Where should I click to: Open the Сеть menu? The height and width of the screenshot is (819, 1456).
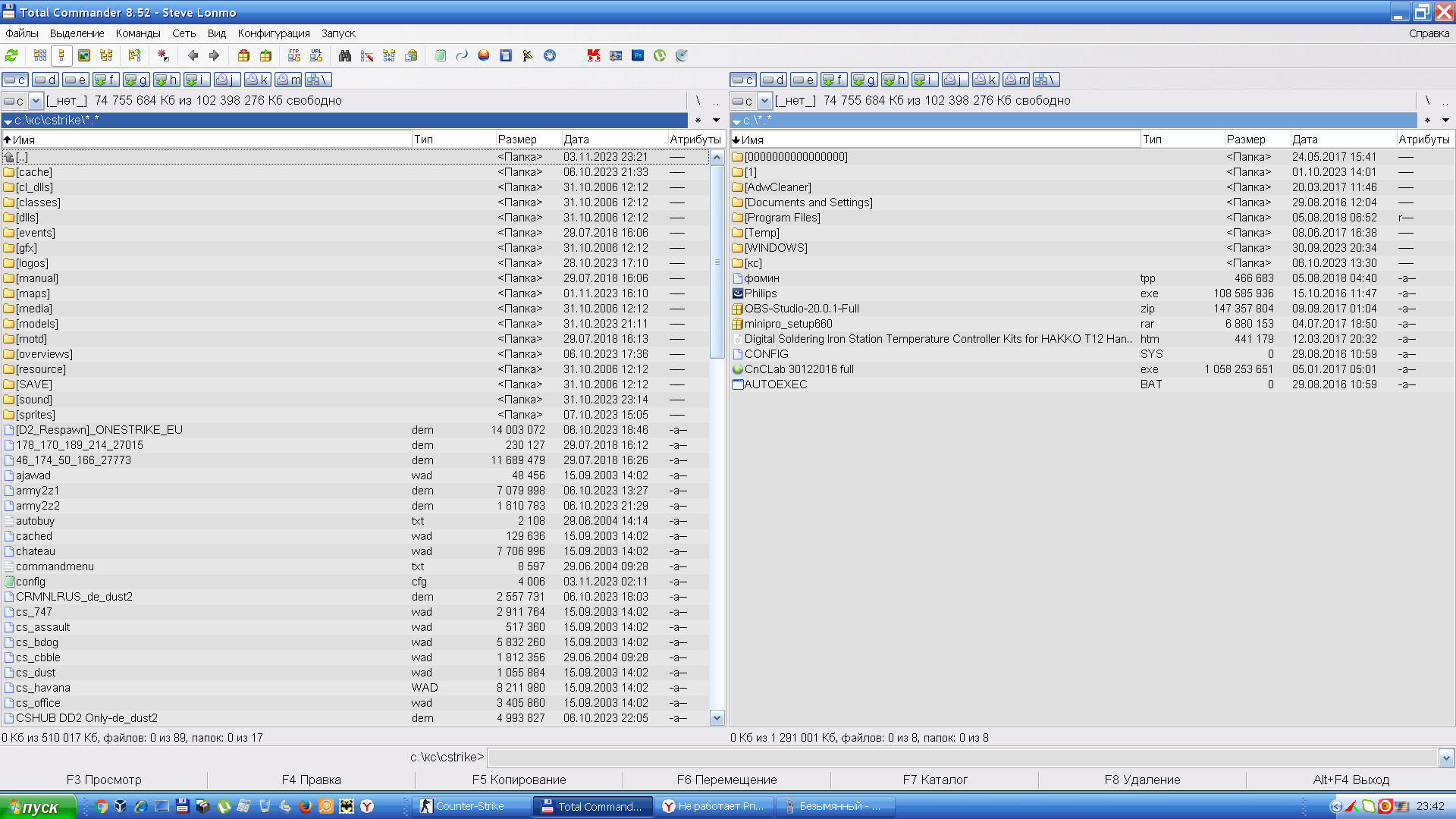[184, 33]
